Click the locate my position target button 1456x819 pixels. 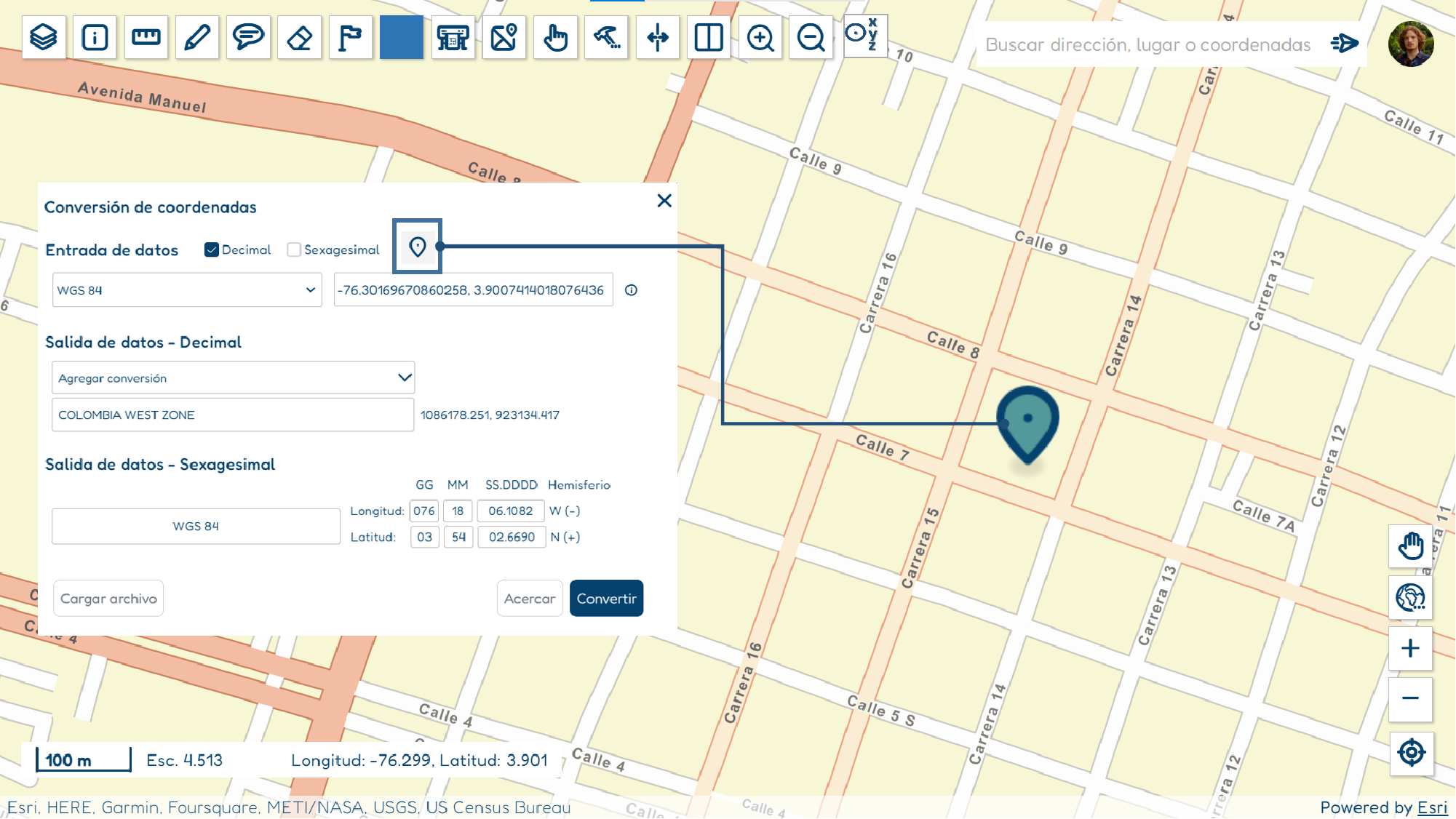click(x=1412, y=753)
